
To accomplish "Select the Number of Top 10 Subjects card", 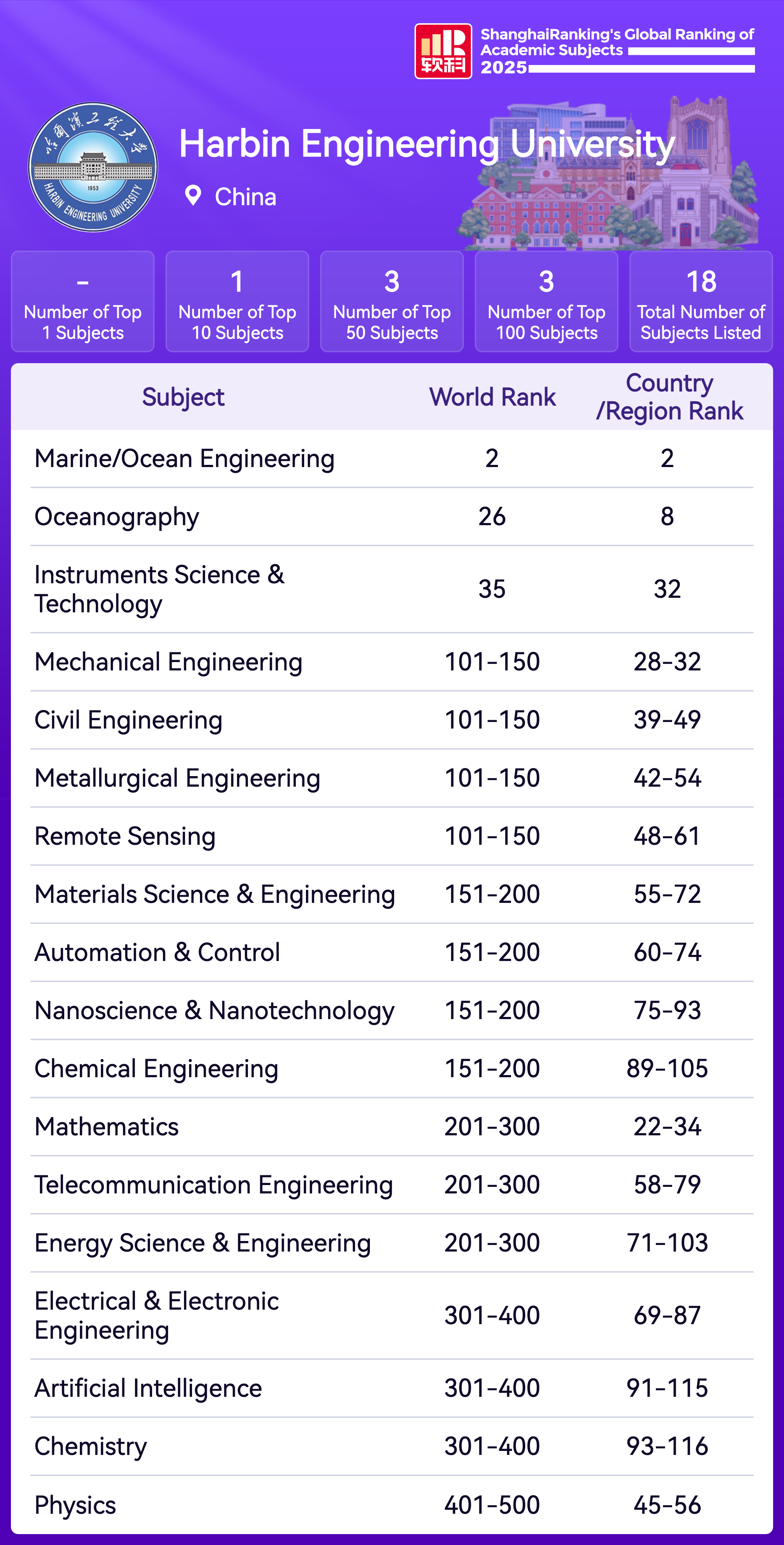I will 237,301.
